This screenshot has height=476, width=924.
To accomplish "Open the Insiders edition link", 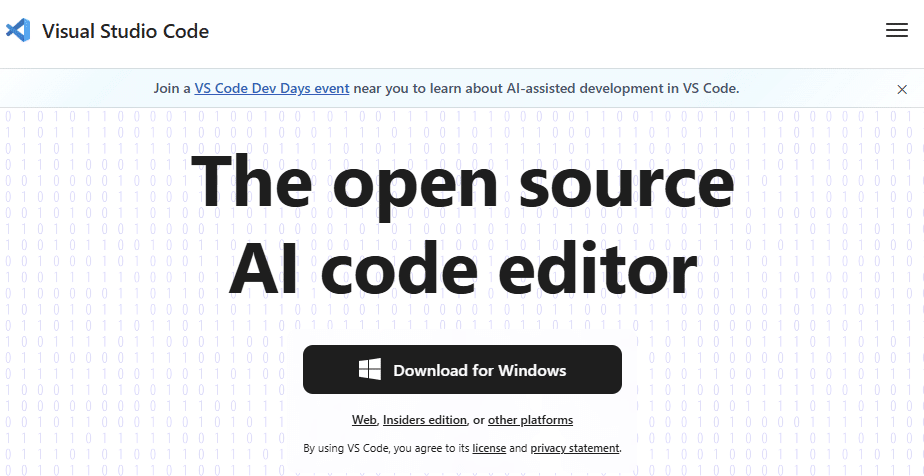I will tap(425, 420).
